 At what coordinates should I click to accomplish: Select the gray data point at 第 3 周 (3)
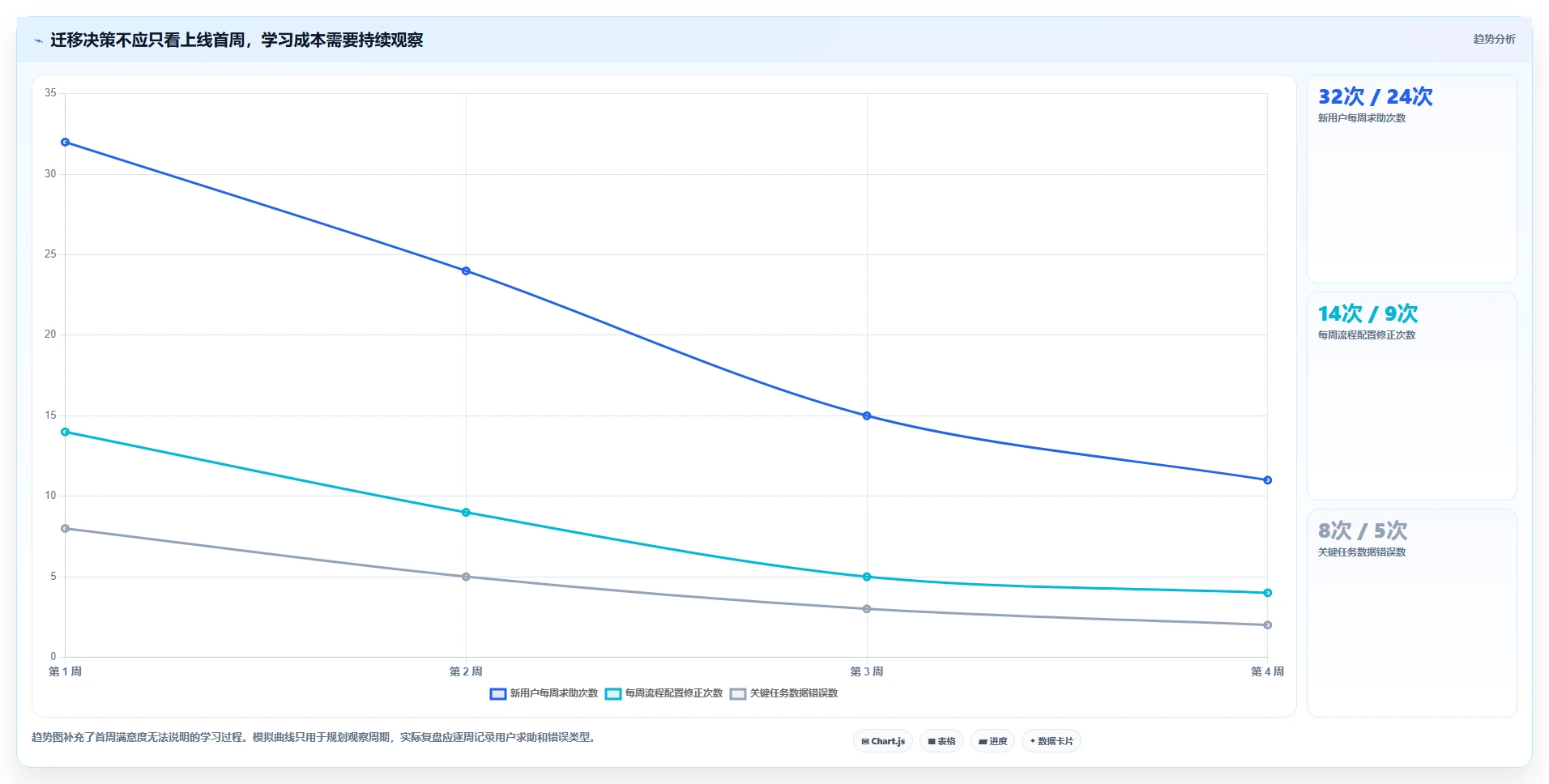pos(867,609)
